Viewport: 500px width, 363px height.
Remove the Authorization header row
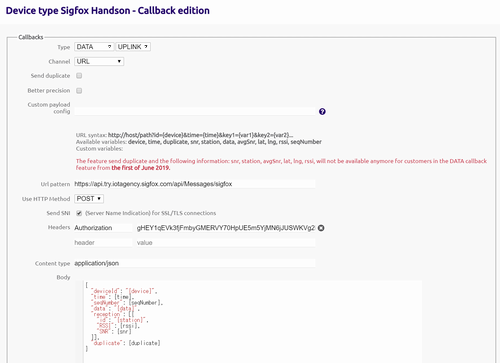[321, 228]
